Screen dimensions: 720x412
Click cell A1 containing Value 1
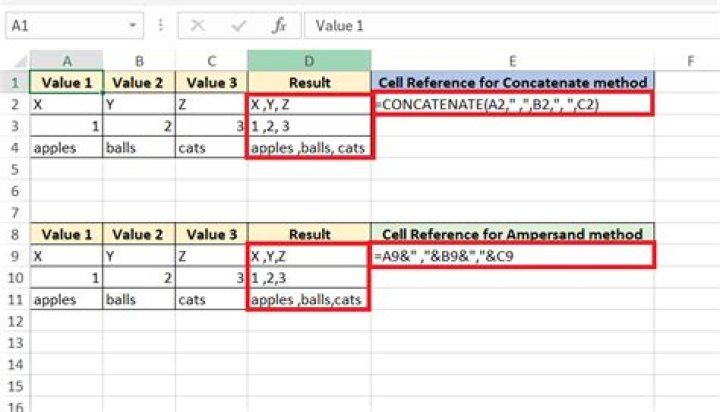(67, 83)
